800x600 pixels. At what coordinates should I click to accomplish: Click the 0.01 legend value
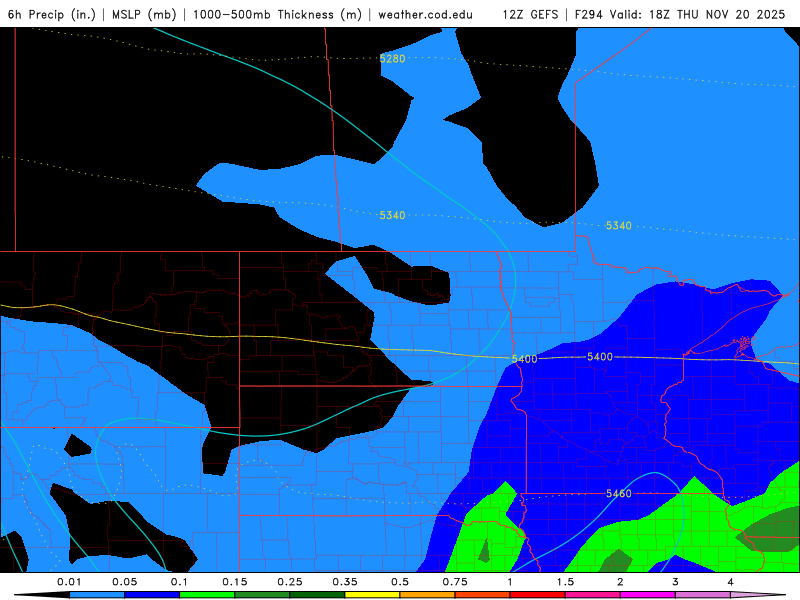(69, 582)
